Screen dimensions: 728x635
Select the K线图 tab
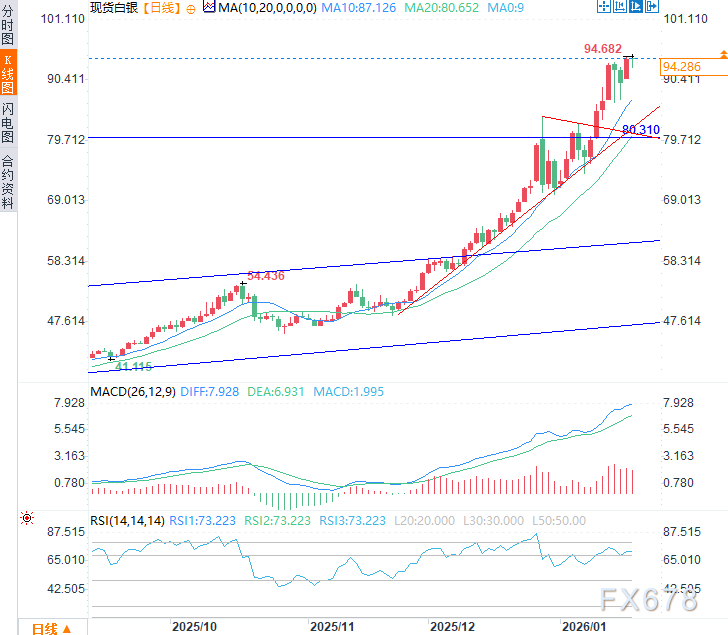8,72
